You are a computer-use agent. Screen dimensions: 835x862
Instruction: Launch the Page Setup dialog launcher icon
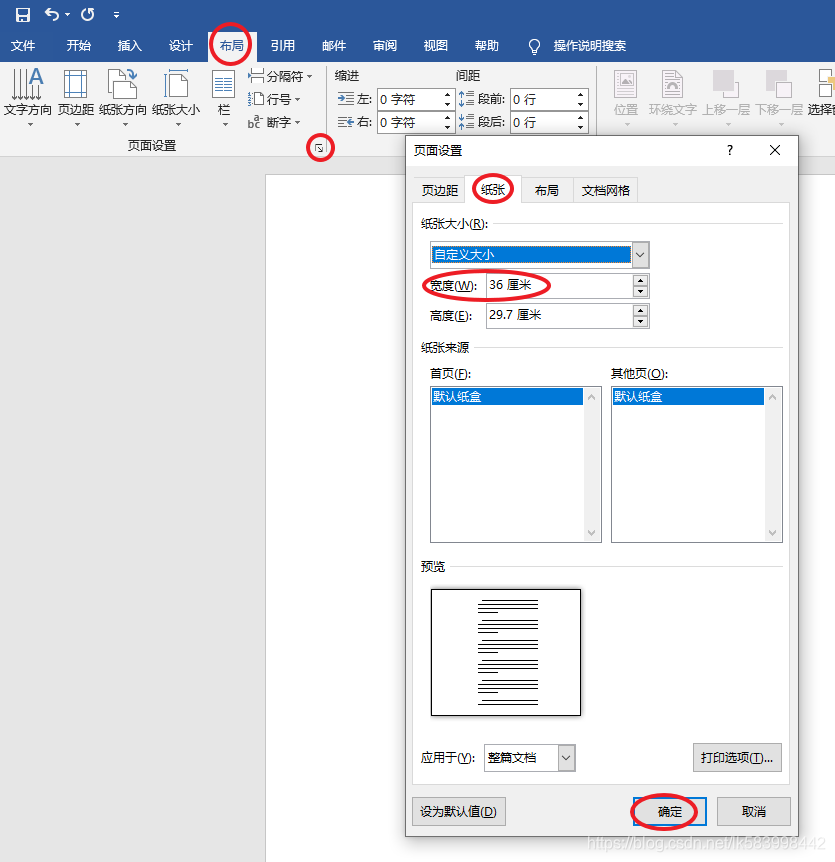click(x=319, y=148)
